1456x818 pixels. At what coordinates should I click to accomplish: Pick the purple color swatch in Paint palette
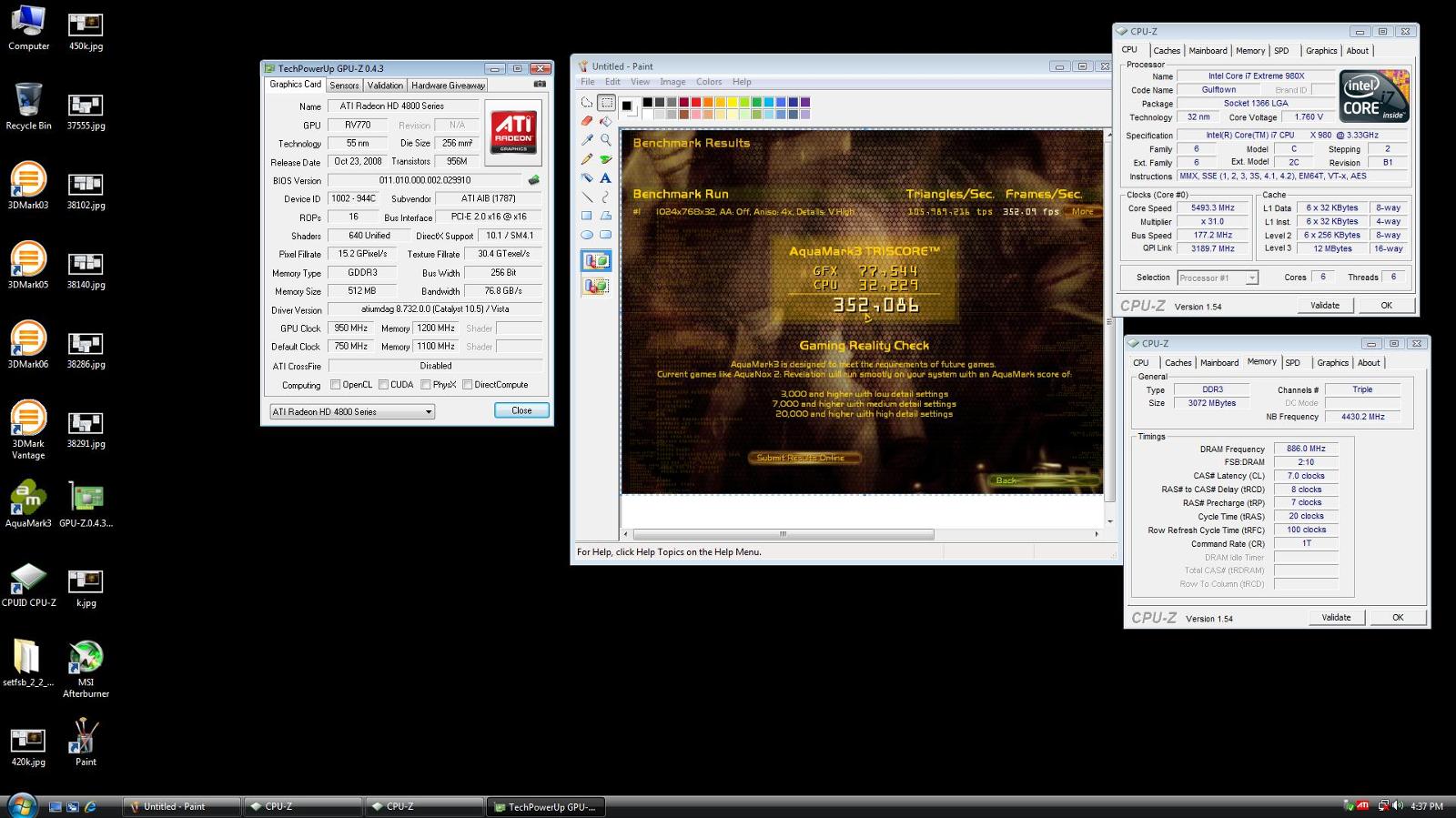pyautogui.click(x=804, y=102)
